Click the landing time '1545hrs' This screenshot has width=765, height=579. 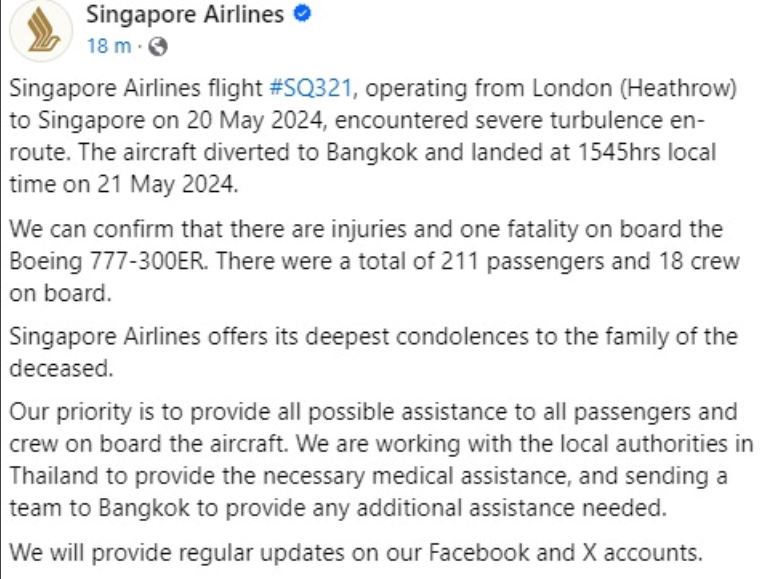click(x=619, y=152)
